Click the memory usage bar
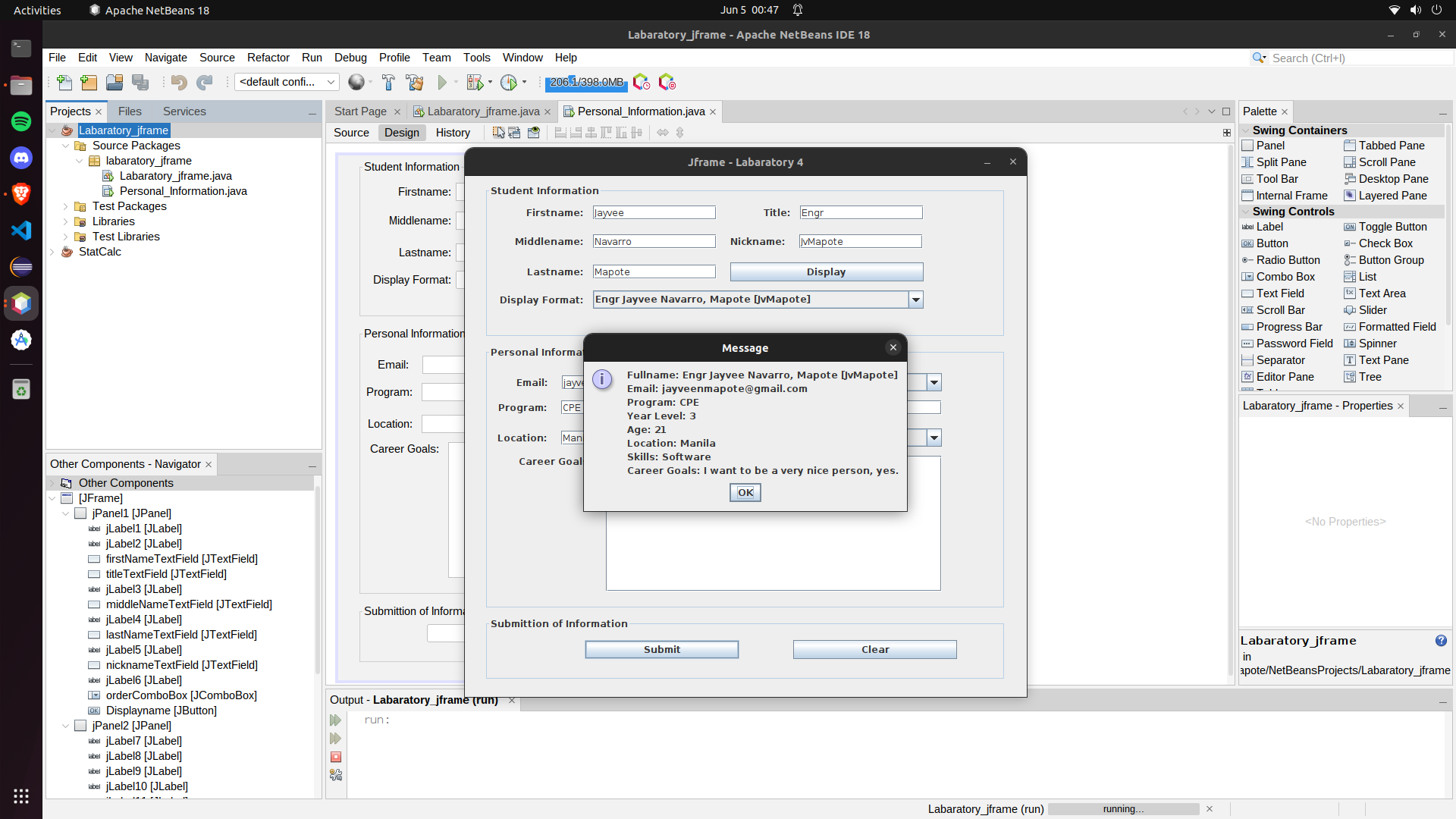 pyautogui.click(x=586, y=83)
